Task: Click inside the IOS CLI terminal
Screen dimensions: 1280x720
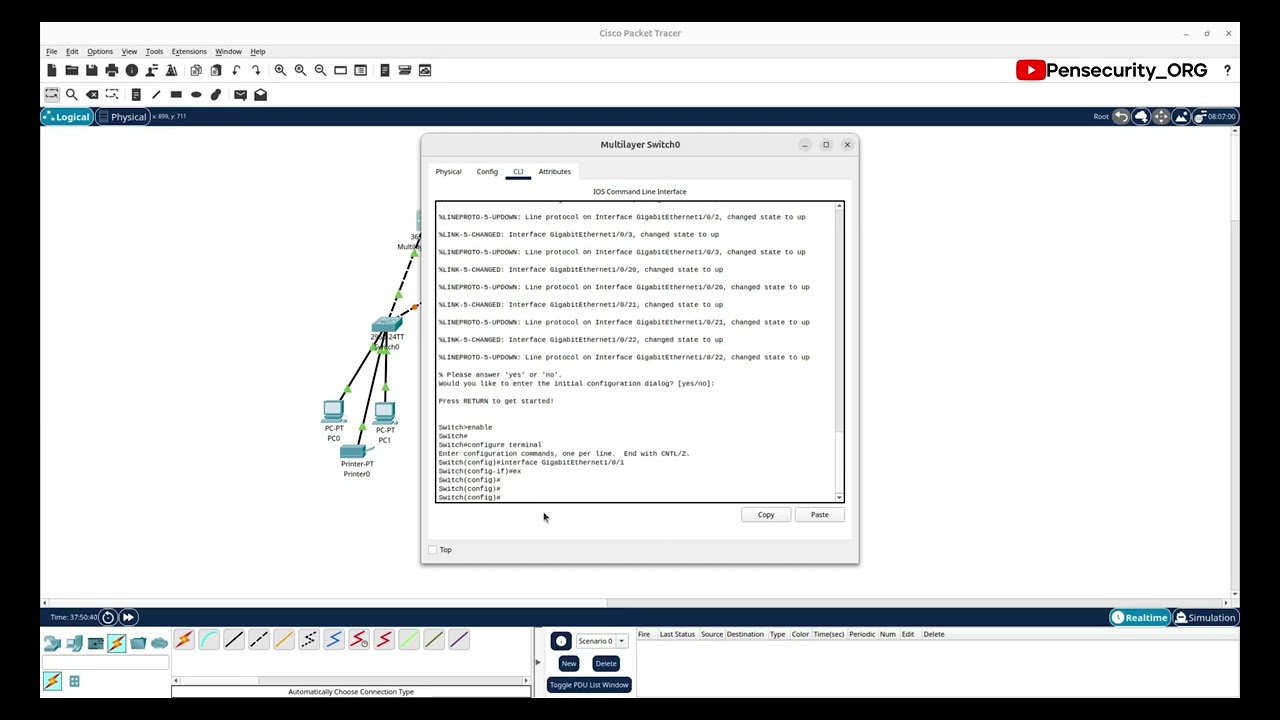Action: [x=635, y=352]
